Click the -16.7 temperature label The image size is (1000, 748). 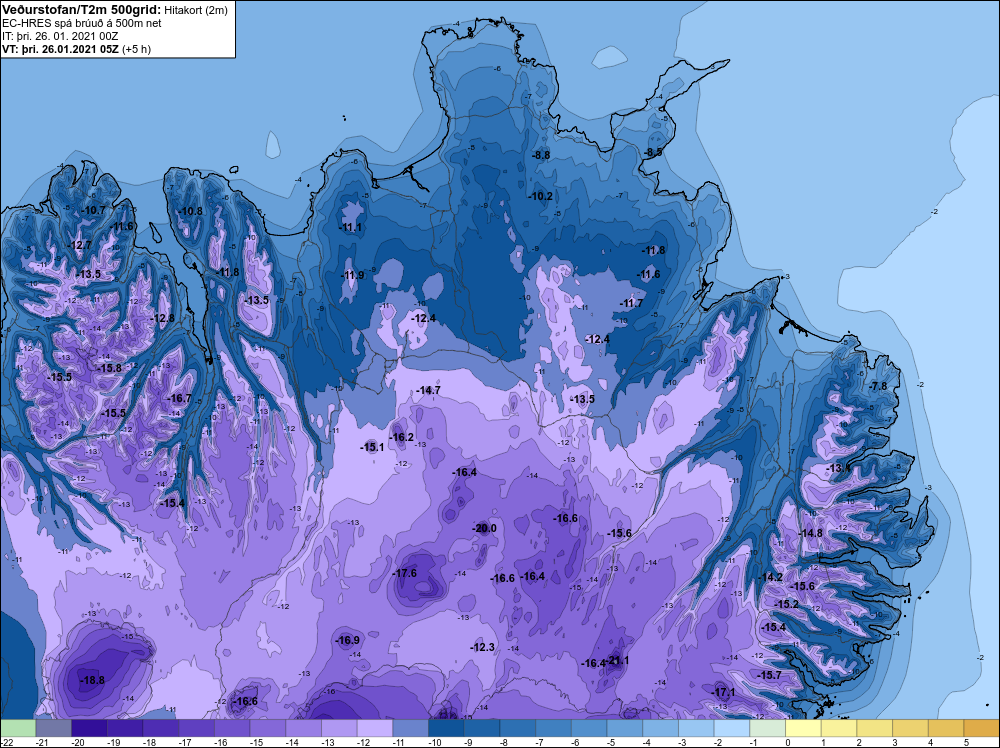tap(179, 399)
